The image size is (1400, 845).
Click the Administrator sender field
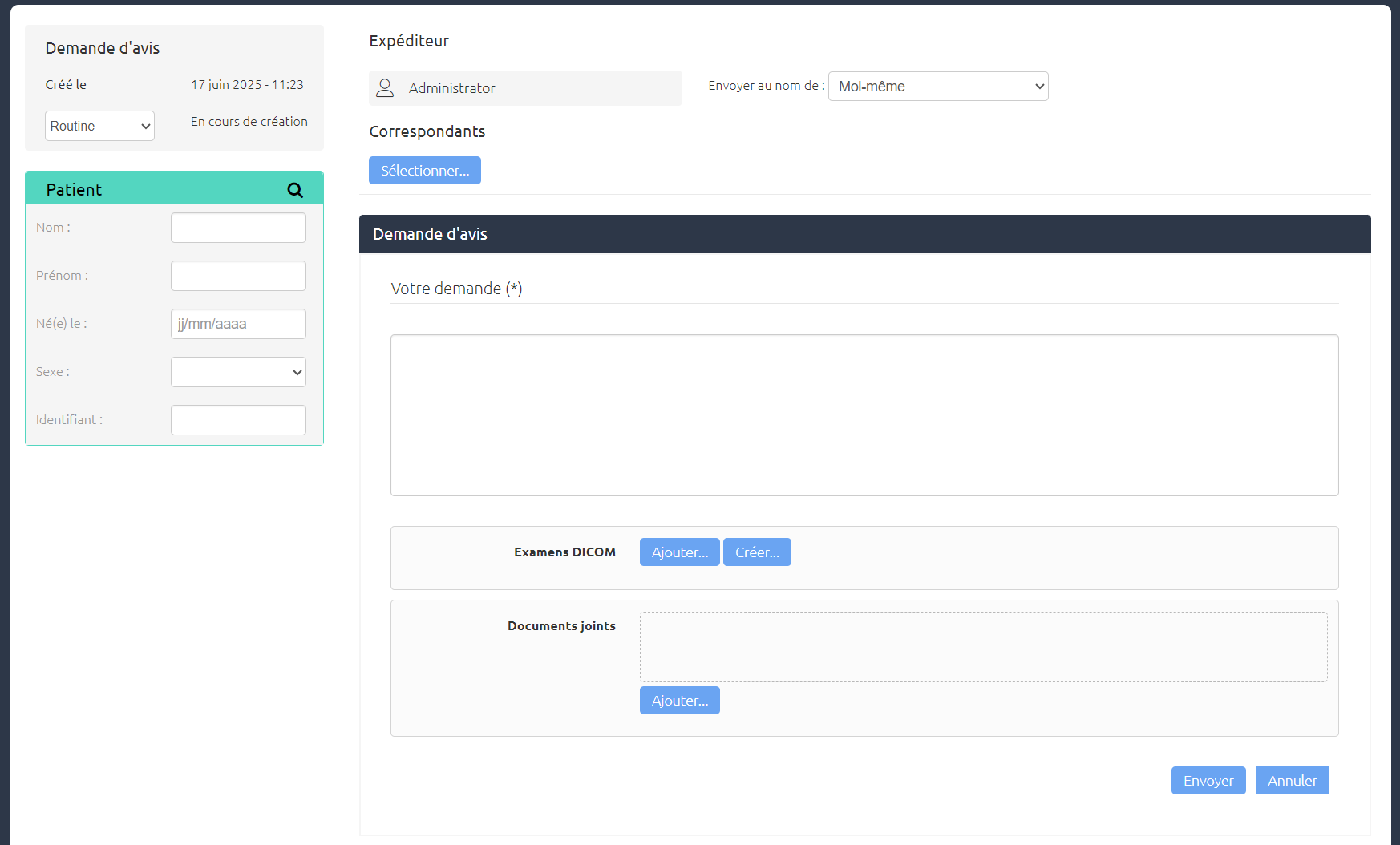(x=525, y=88)
